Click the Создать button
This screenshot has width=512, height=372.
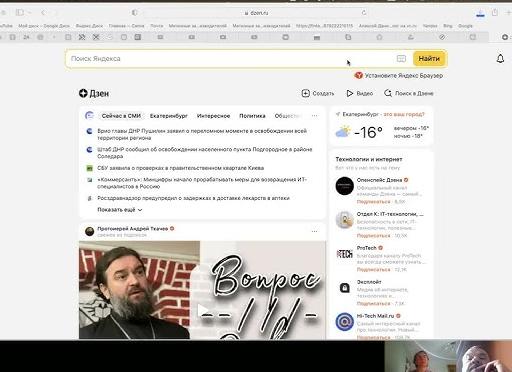(318, 93)
